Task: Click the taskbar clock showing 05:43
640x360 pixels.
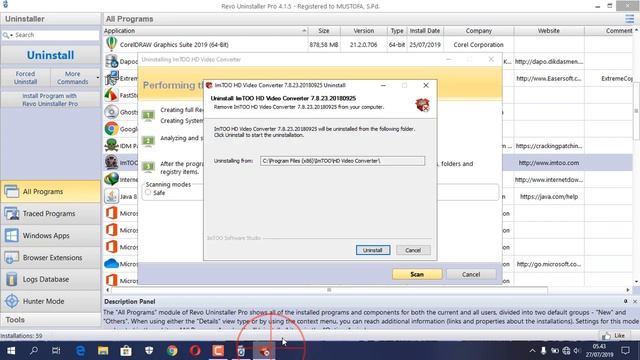Action: tap(599, 351)
